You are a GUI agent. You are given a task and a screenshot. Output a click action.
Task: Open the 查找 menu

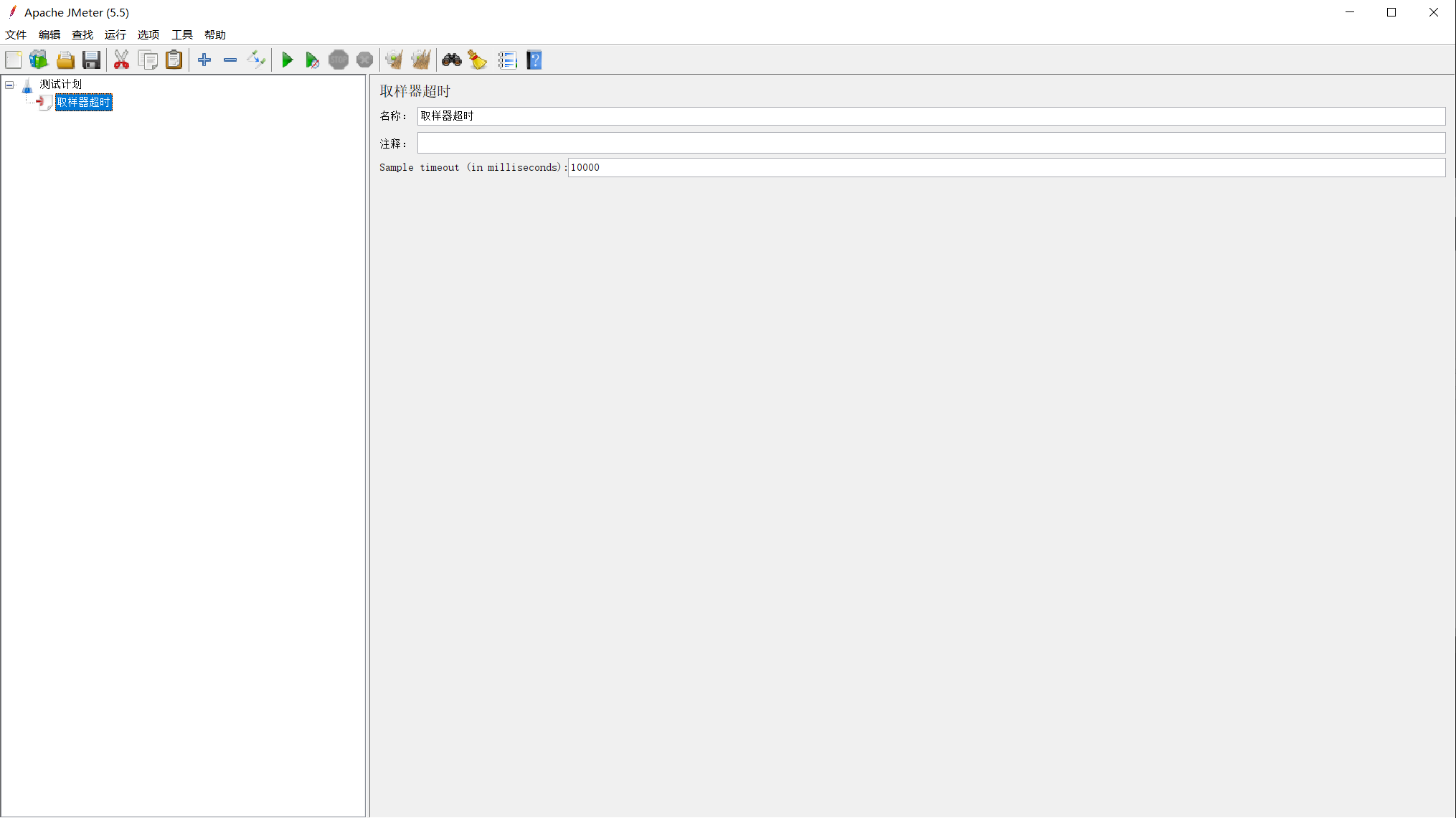click(x=82, y=35)
